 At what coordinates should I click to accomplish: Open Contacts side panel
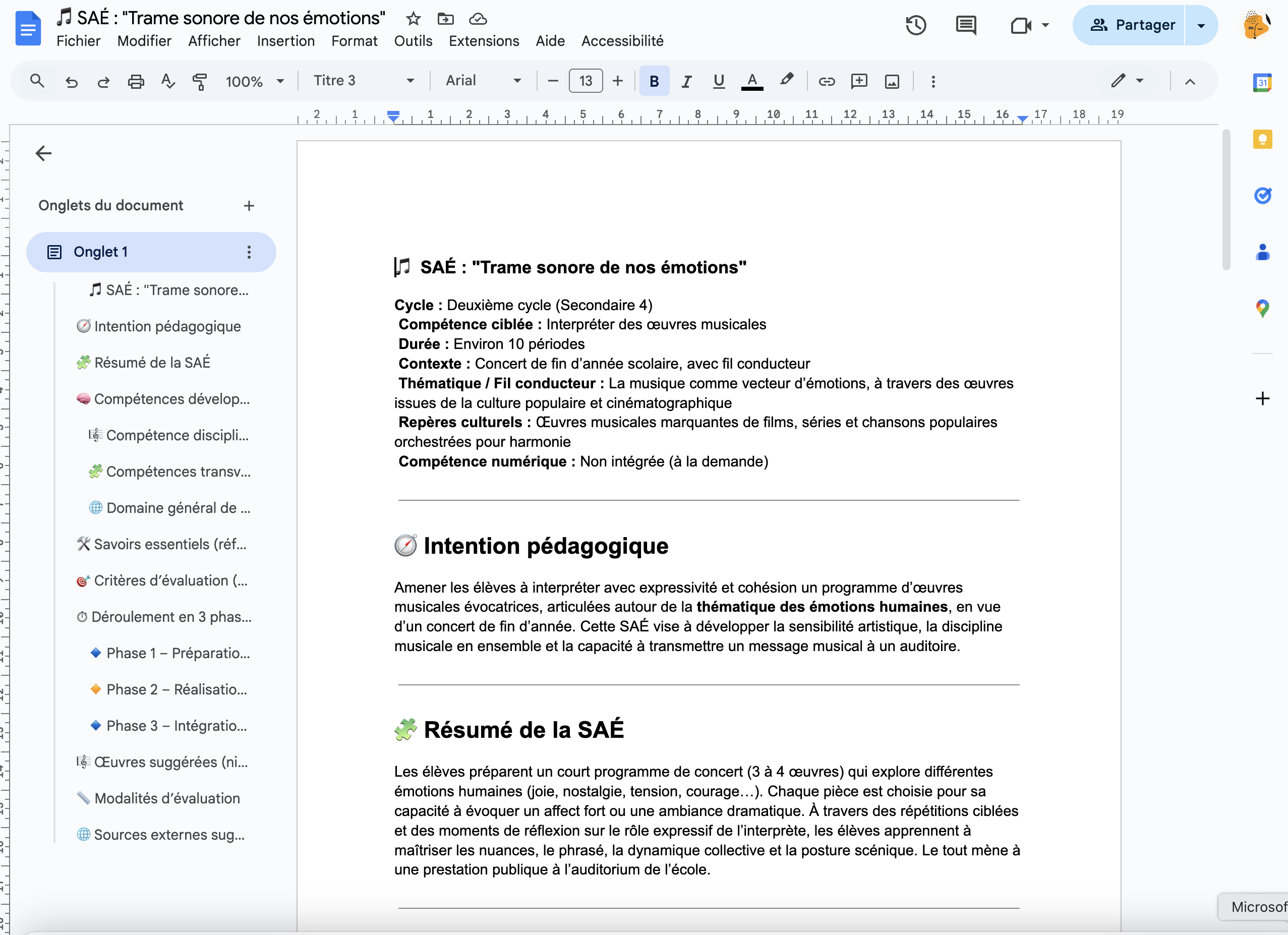pos(1262,252)
